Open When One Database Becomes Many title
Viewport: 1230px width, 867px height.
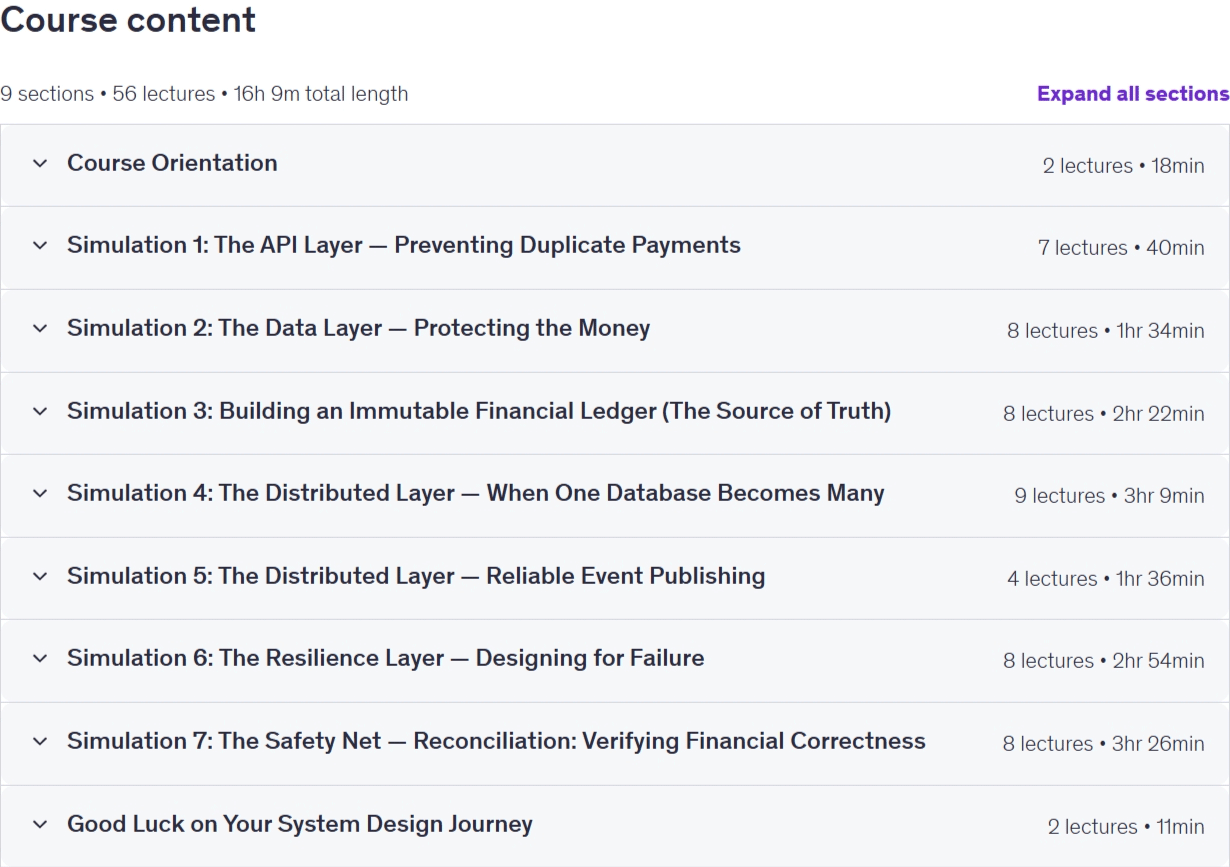coord(476,493)
